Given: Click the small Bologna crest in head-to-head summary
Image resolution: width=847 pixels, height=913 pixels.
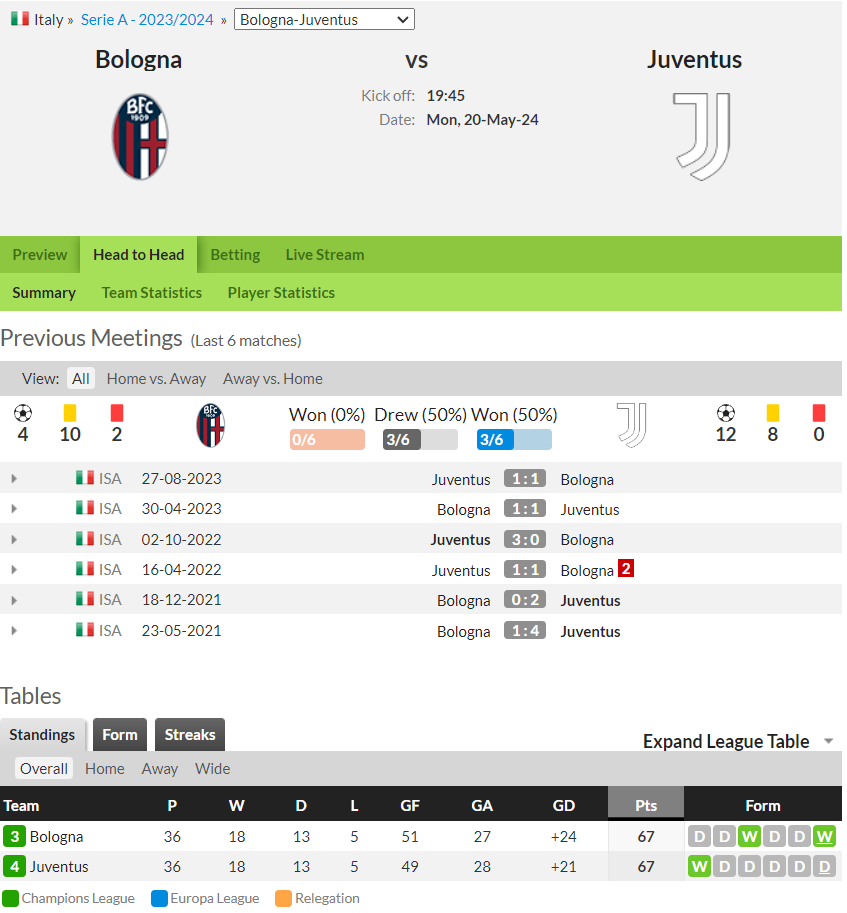Looking at the screenshot, I should [211, 426].
